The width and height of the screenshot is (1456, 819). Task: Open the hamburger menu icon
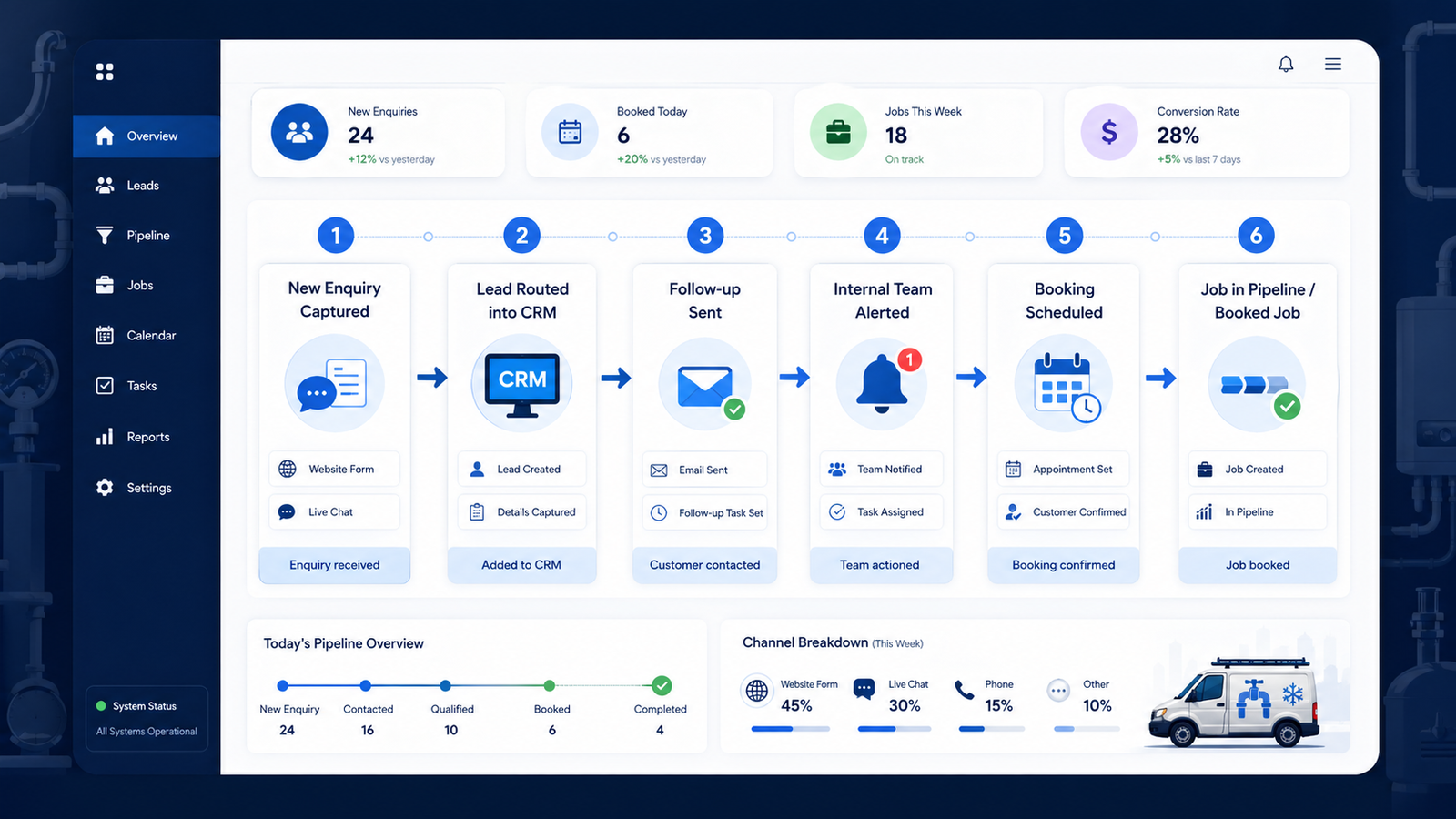[1333, 64]
